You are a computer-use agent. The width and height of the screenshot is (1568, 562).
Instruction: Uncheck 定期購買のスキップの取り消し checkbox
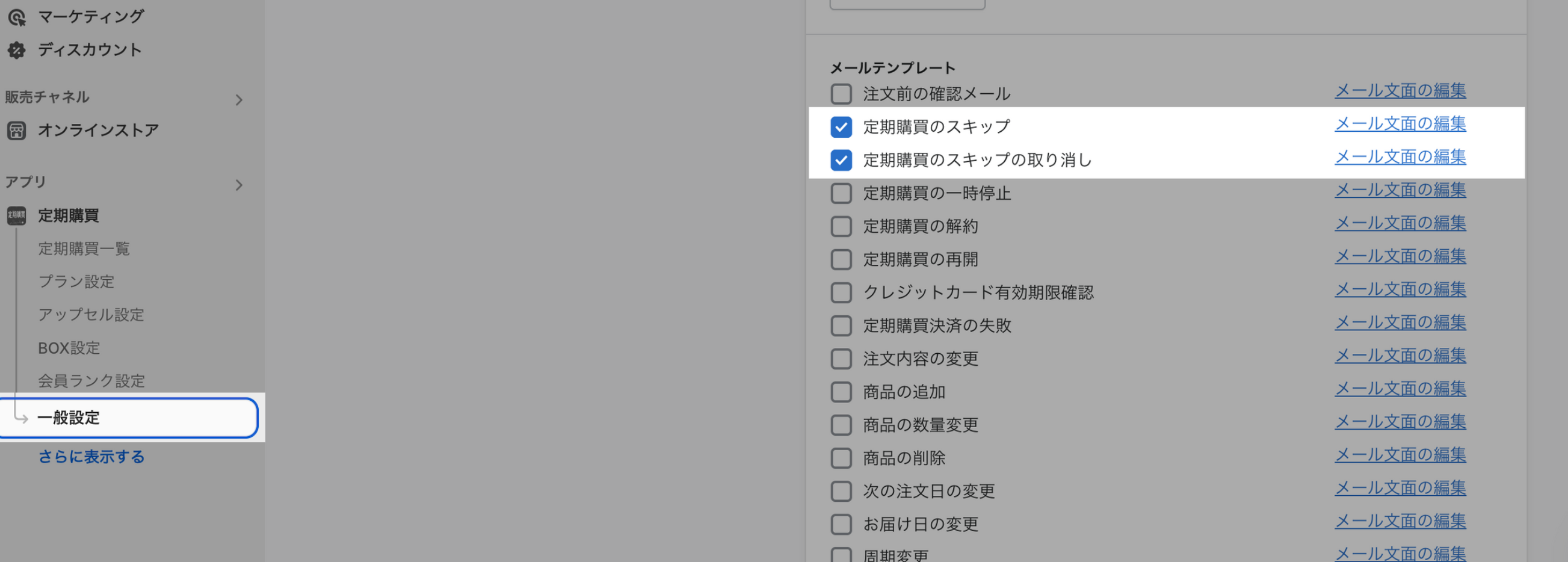pos(841,160)
